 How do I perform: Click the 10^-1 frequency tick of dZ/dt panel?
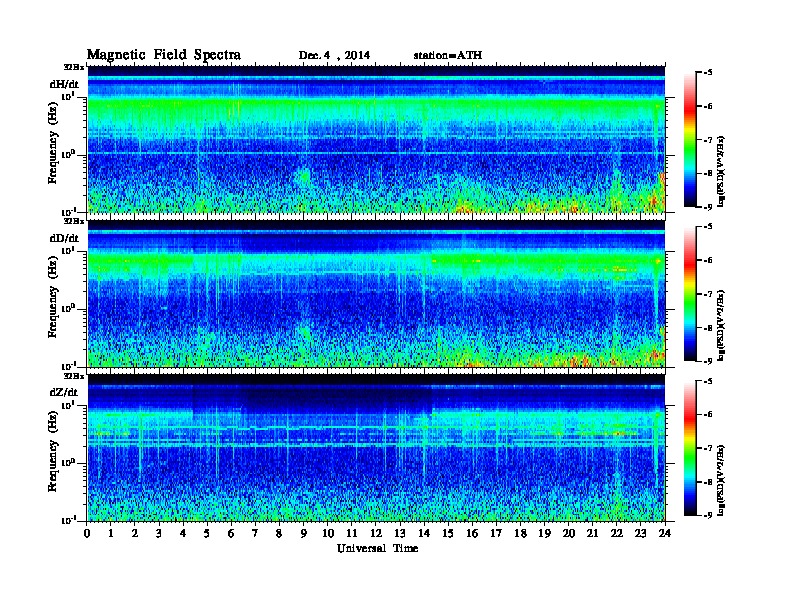click(67, 521)
